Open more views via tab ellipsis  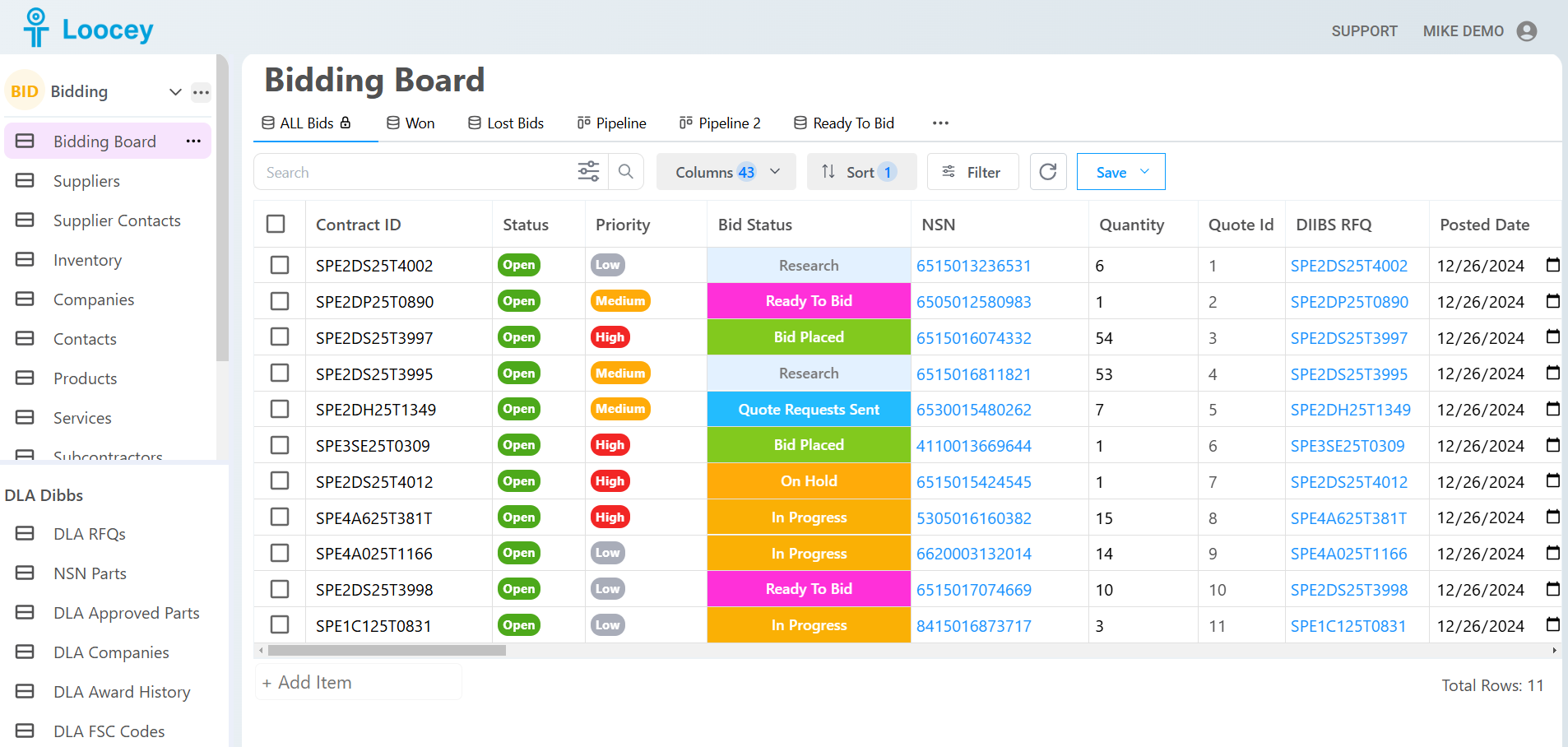(x=941, y=123)
